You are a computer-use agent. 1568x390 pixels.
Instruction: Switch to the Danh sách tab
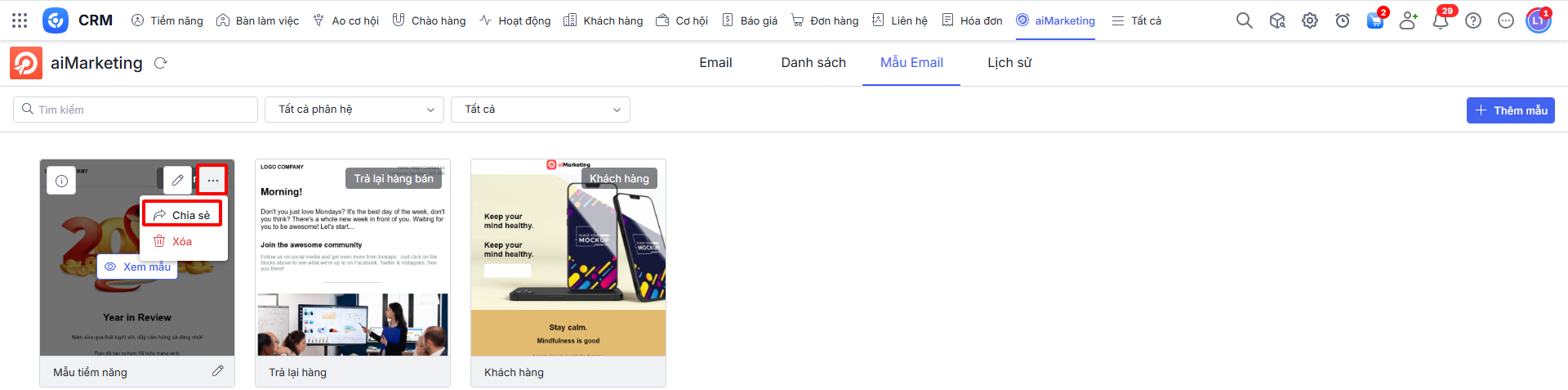point(813,63)
